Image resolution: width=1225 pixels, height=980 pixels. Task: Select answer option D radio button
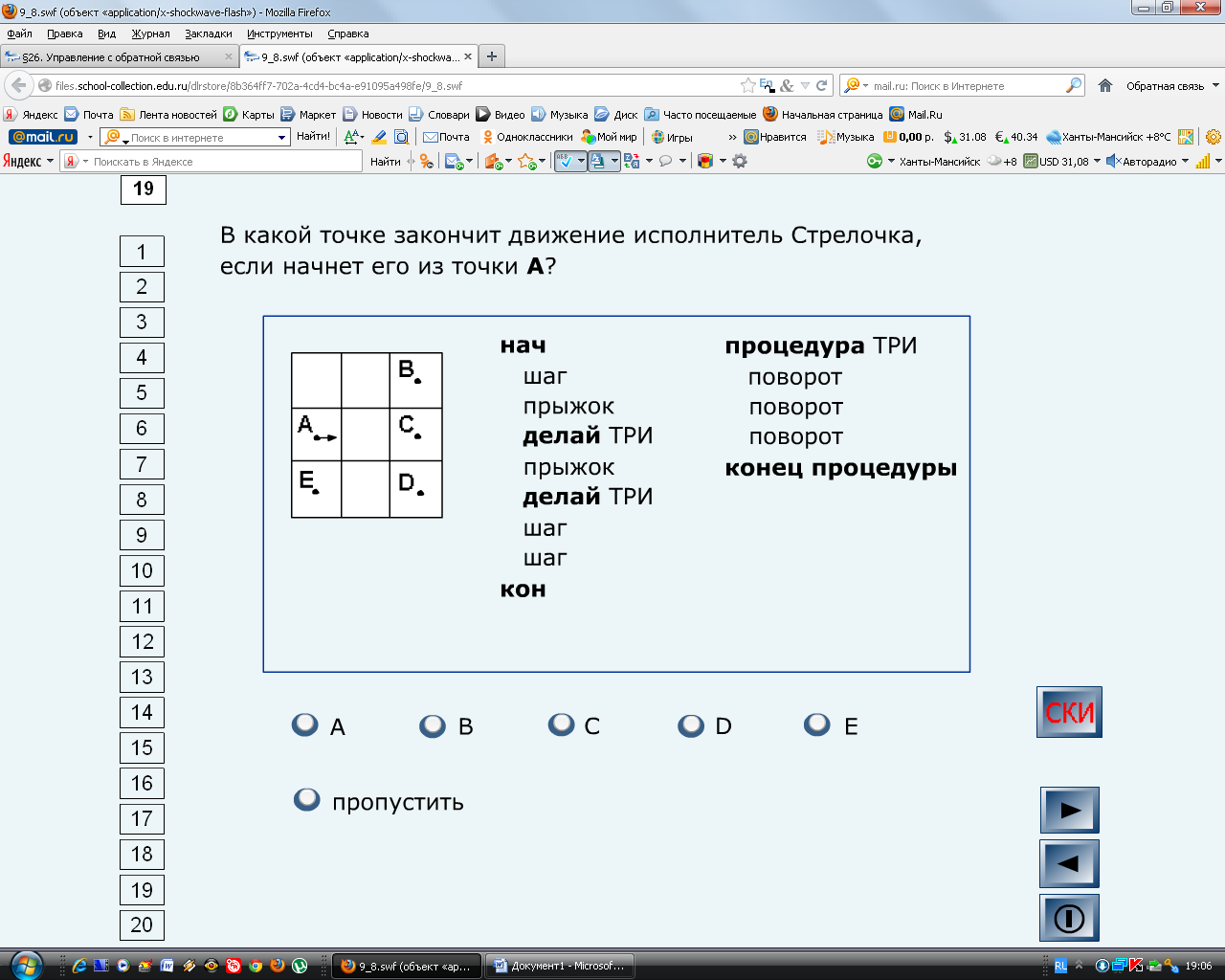[x=691, y=725]
